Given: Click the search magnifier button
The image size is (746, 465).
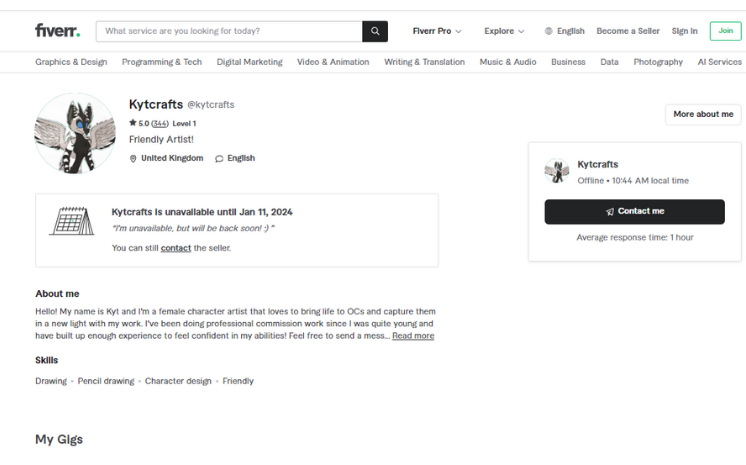Looking at the screenshot, I should pyautogui.click(x=375, y=31).
